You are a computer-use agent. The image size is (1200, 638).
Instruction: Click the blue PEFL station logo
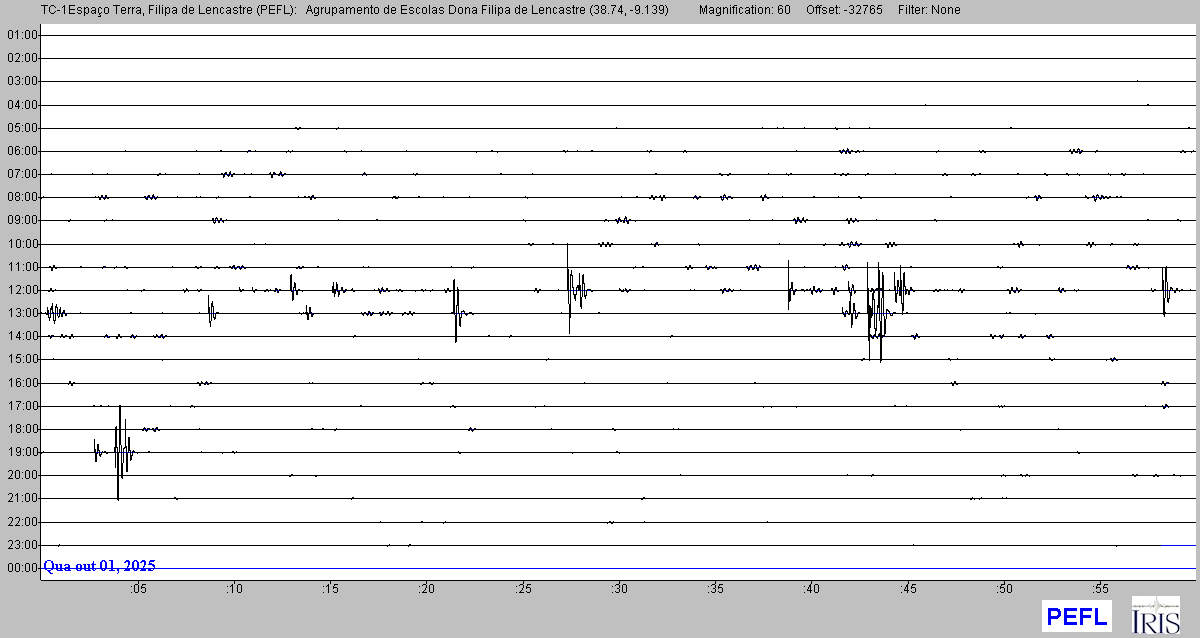1077,616
